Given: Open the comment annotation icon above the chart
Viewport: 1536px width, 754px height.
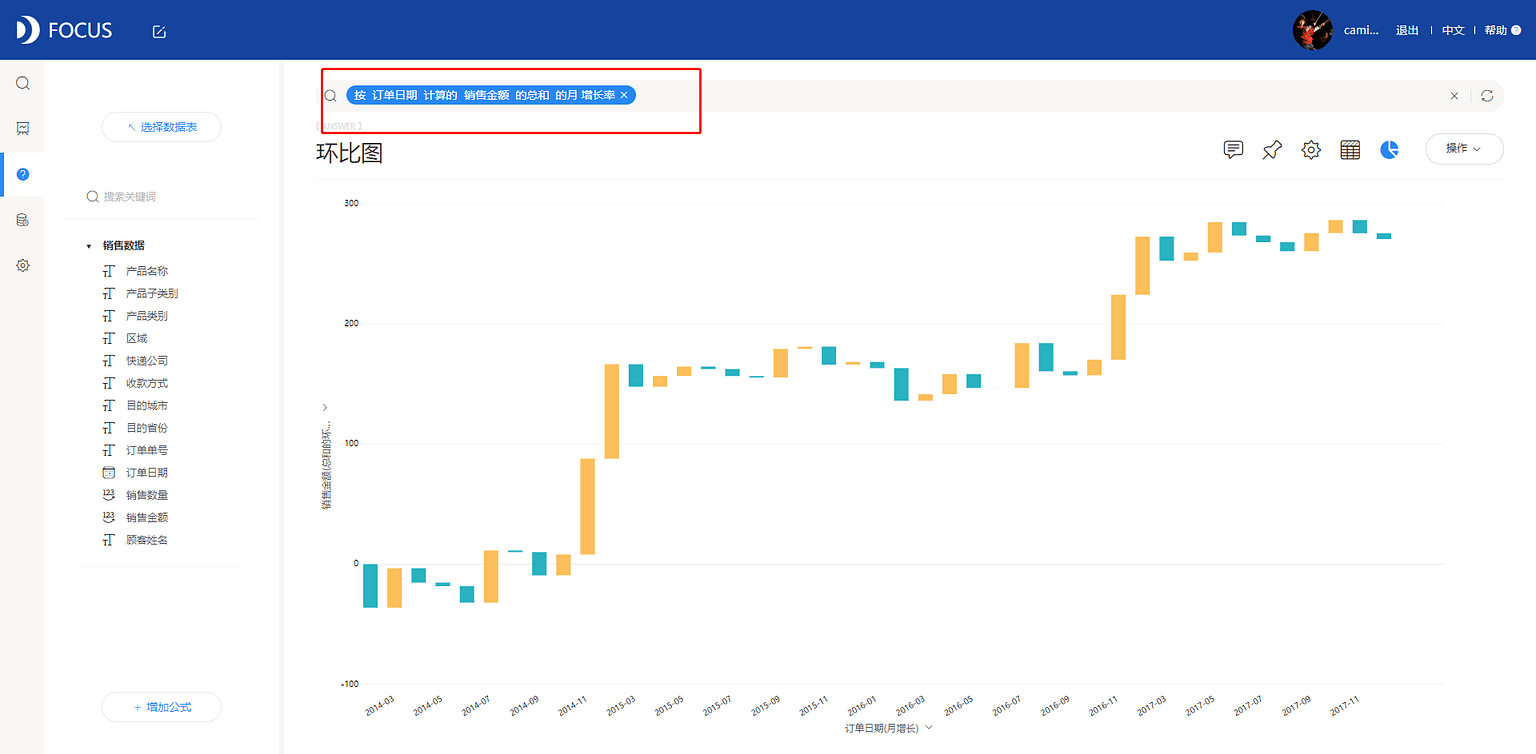Looking at the screenshot, I should pos(1233,149).
